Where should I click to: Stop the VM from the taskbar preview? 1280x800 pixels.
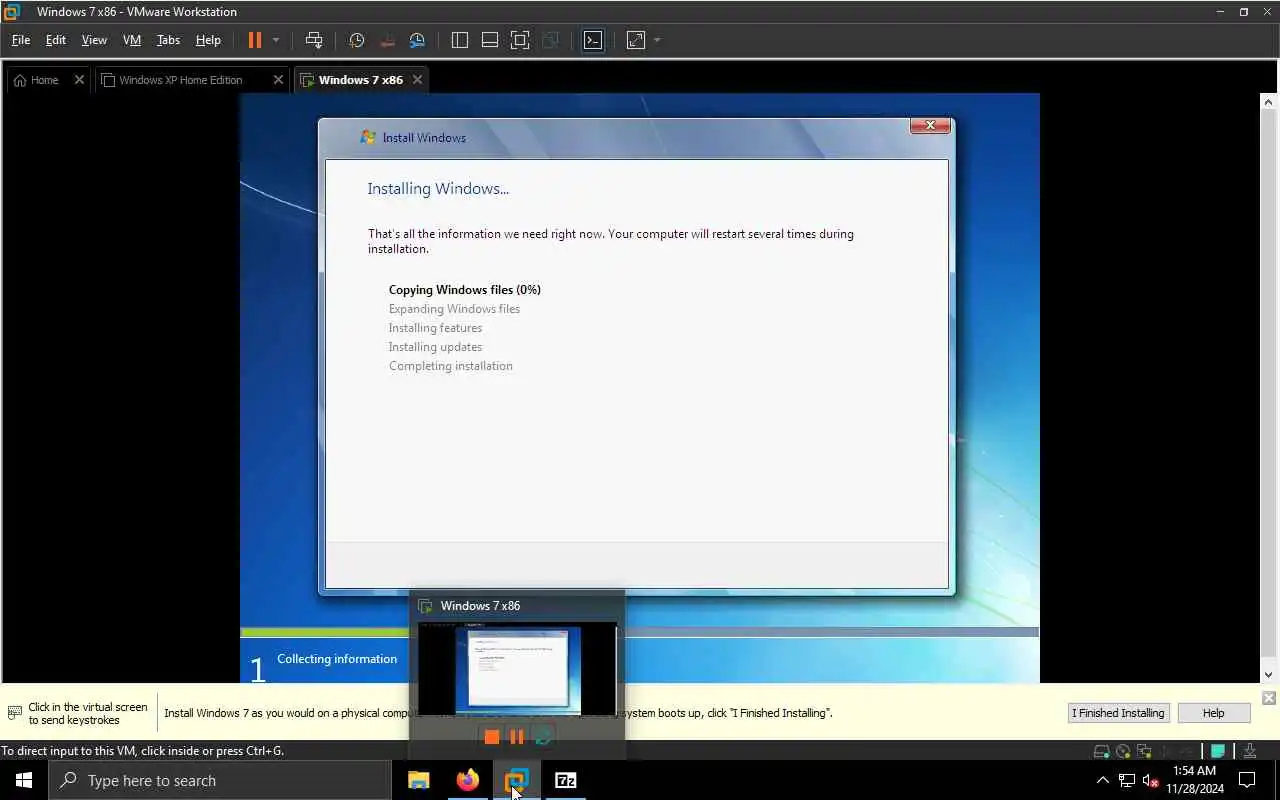[x=491, y=737]
